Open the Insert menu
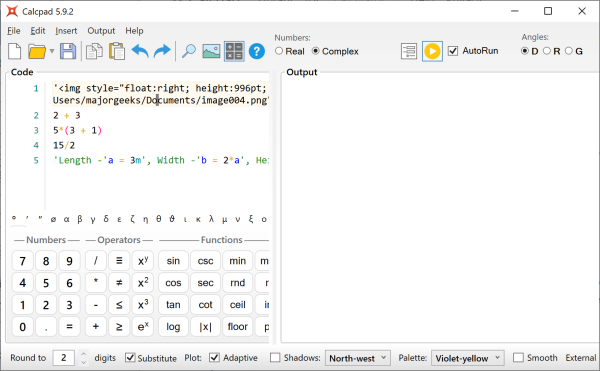Viewport: 600px width, 371px height. (x=66, y=31)
